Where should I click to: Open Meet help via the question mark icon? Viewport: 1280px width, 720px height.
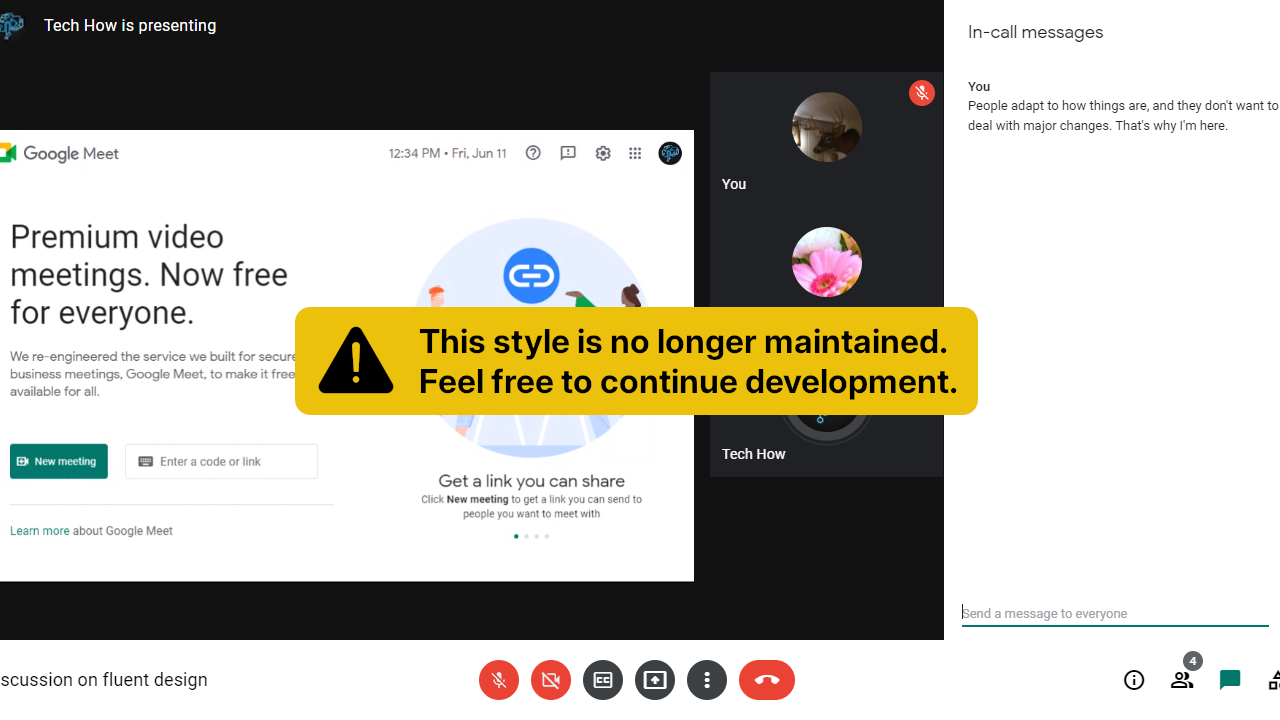click(x=532, y=153)
